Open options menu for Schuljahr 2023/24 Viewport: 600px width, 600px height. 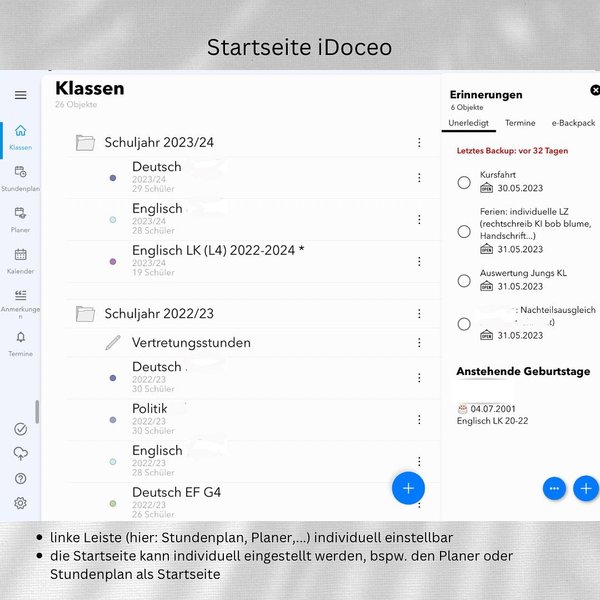[419, 143]
